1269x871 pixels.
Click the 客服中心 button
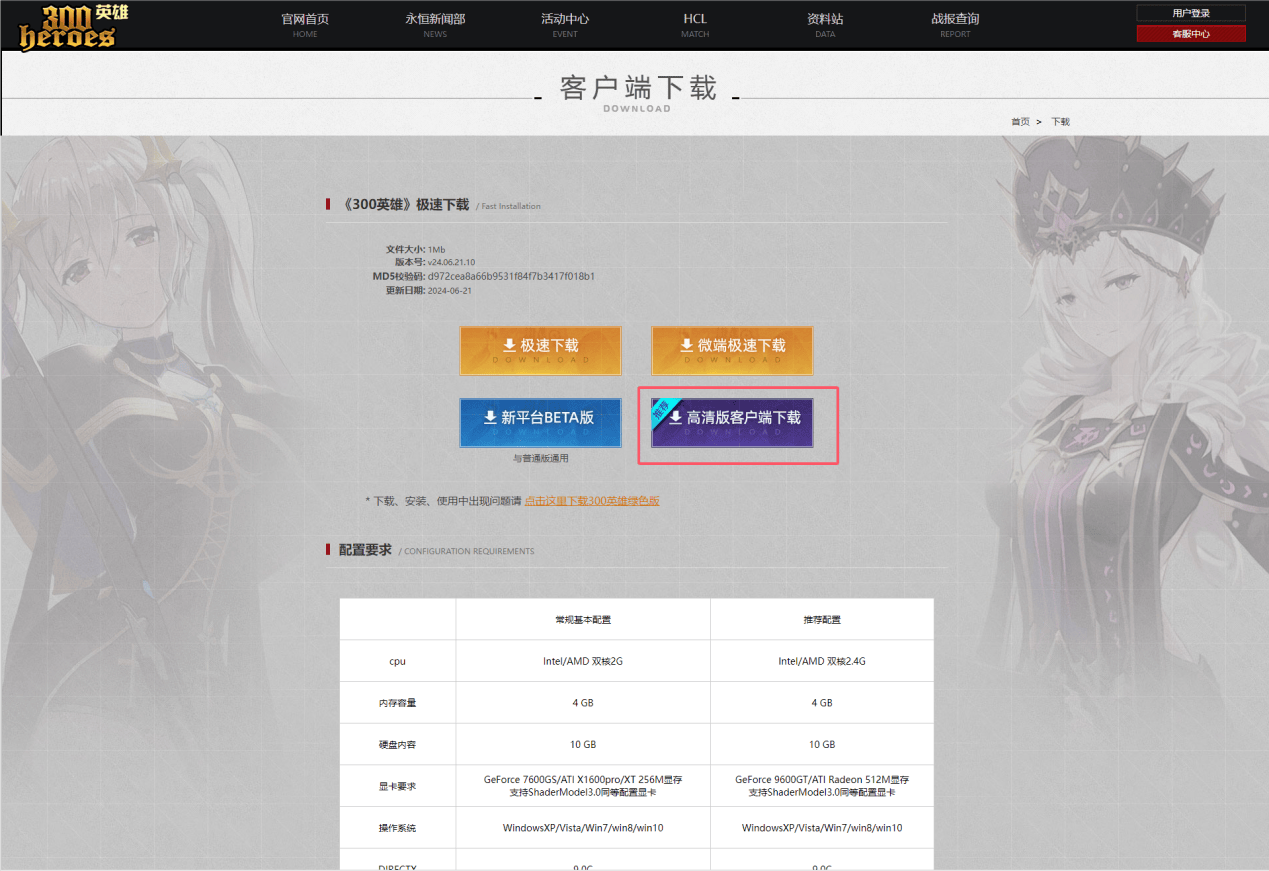(1191, 34)
